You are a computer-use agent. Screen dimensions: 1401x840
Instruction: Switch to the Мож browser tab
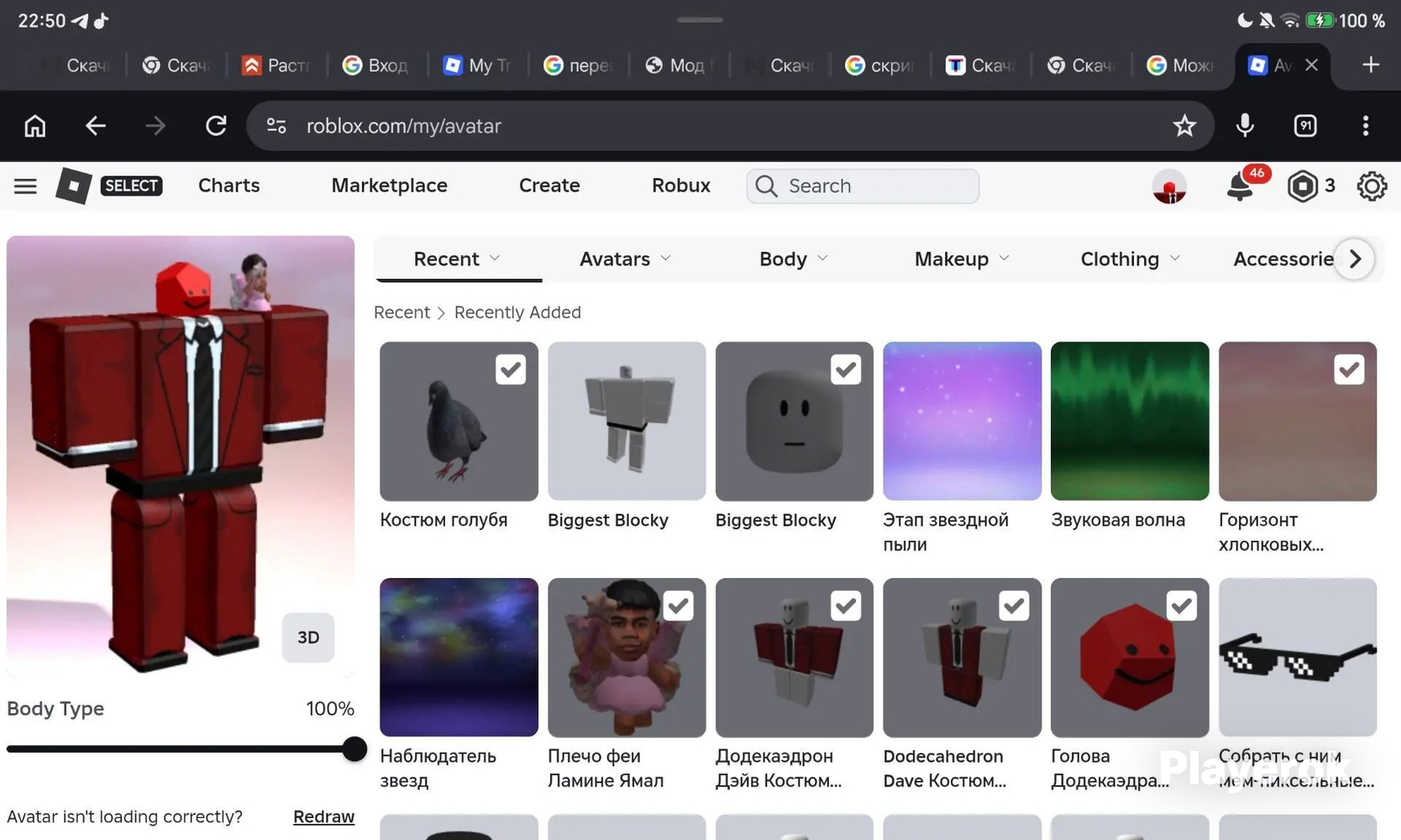tap(1182, 65)
